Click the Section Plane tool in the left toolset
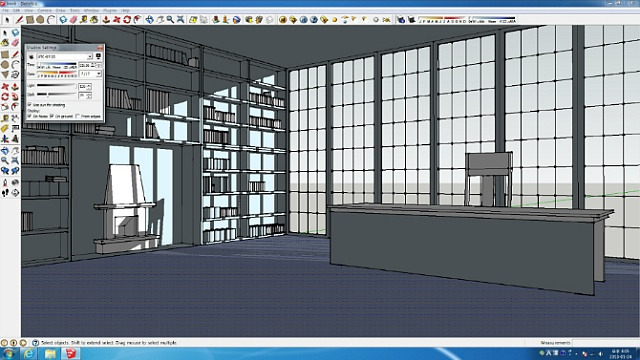This screenshot has height=360, width=640. [15, 193]
